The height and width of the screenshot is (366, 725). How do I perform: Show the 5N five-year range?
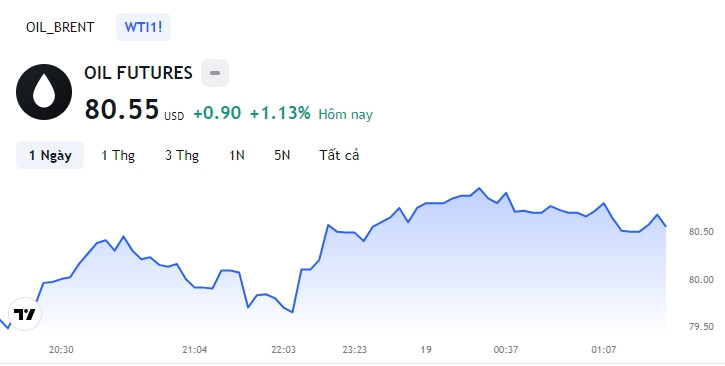(282, 155)
